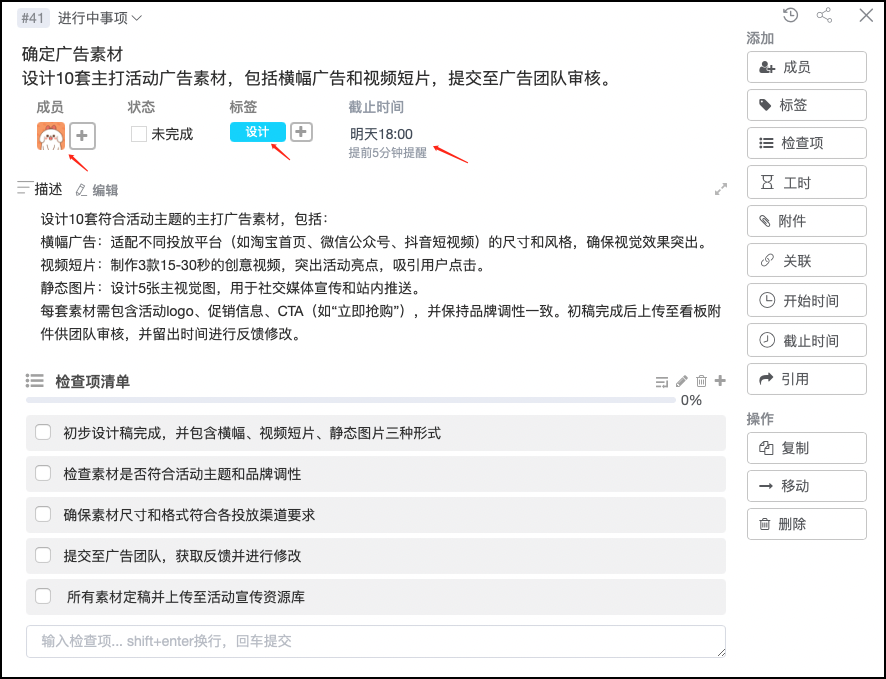This screenshot has width=886, height=679.
Task: Expand description with the fullscreen arrows icon
Action: click(x=721, y=189)
